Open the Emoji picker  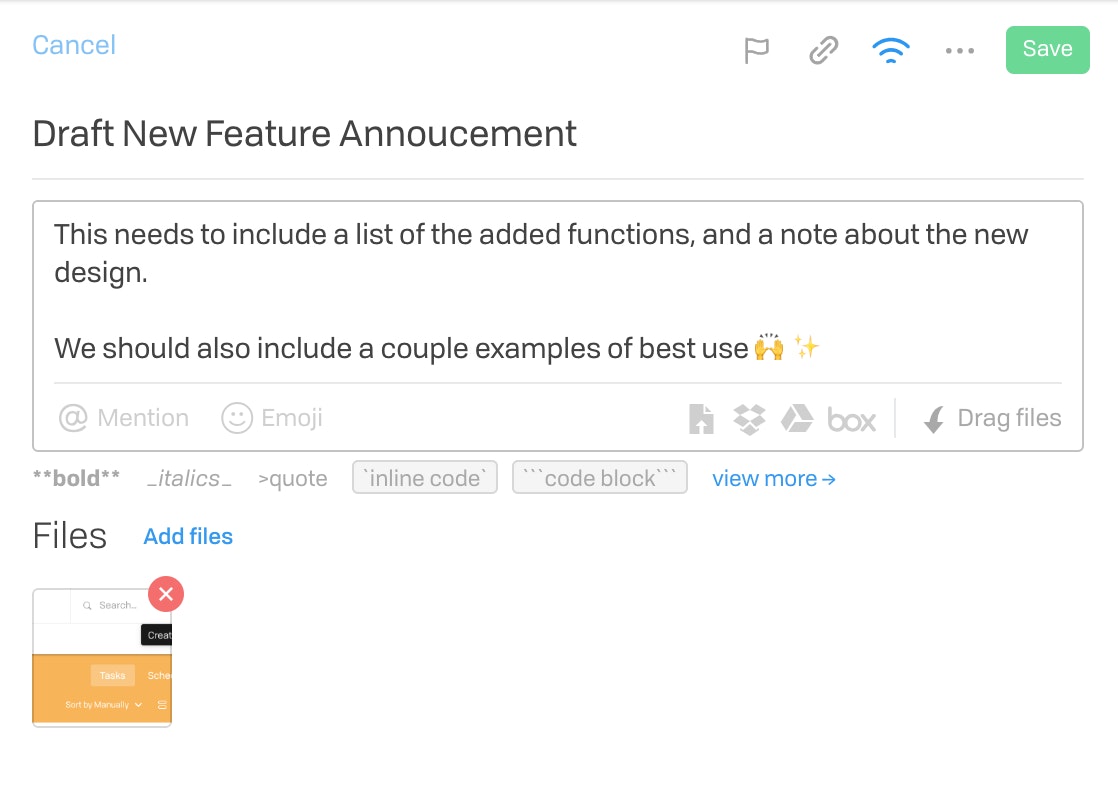272,418
